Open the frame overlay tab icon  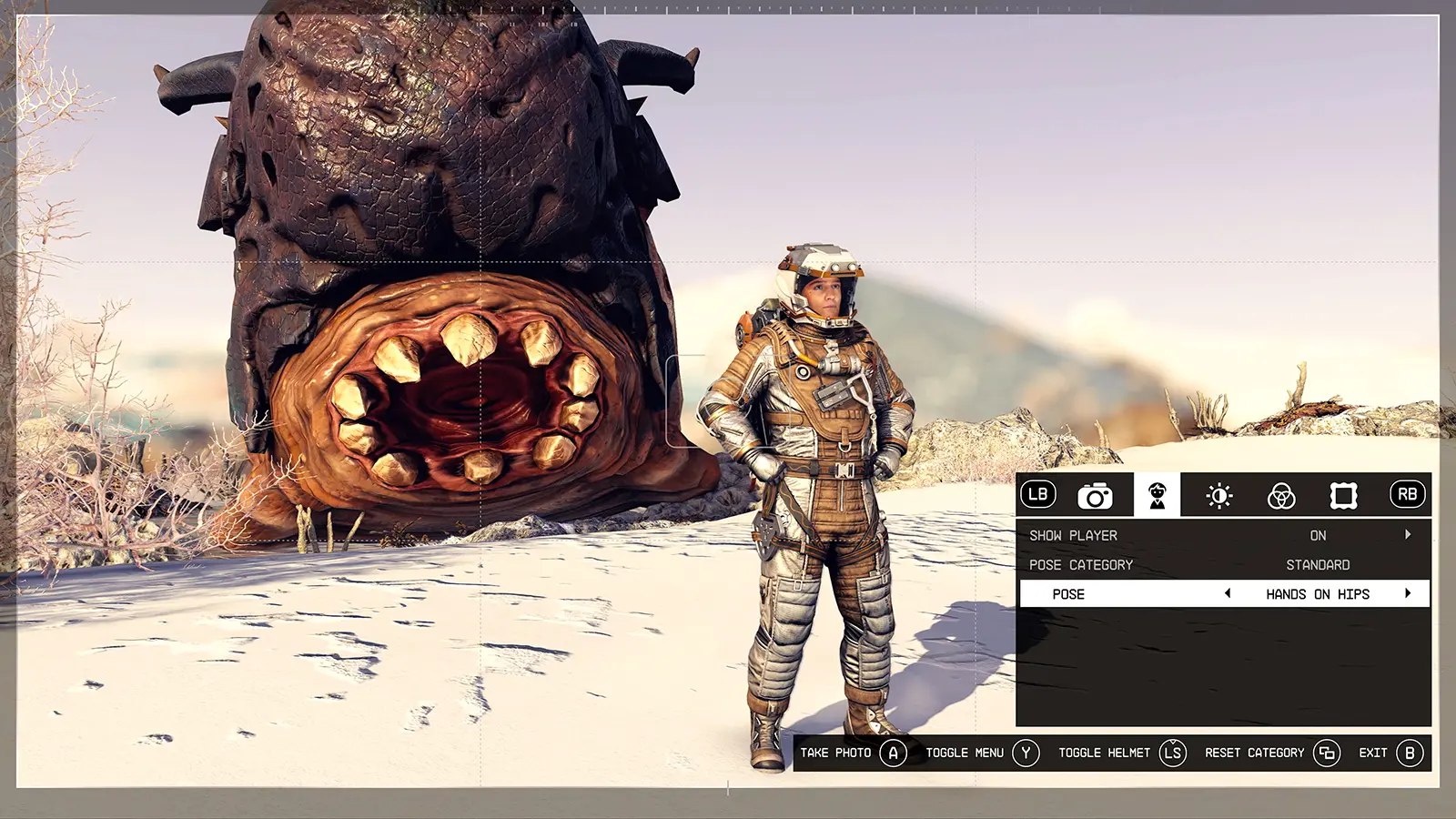(x=1344, y=496)
